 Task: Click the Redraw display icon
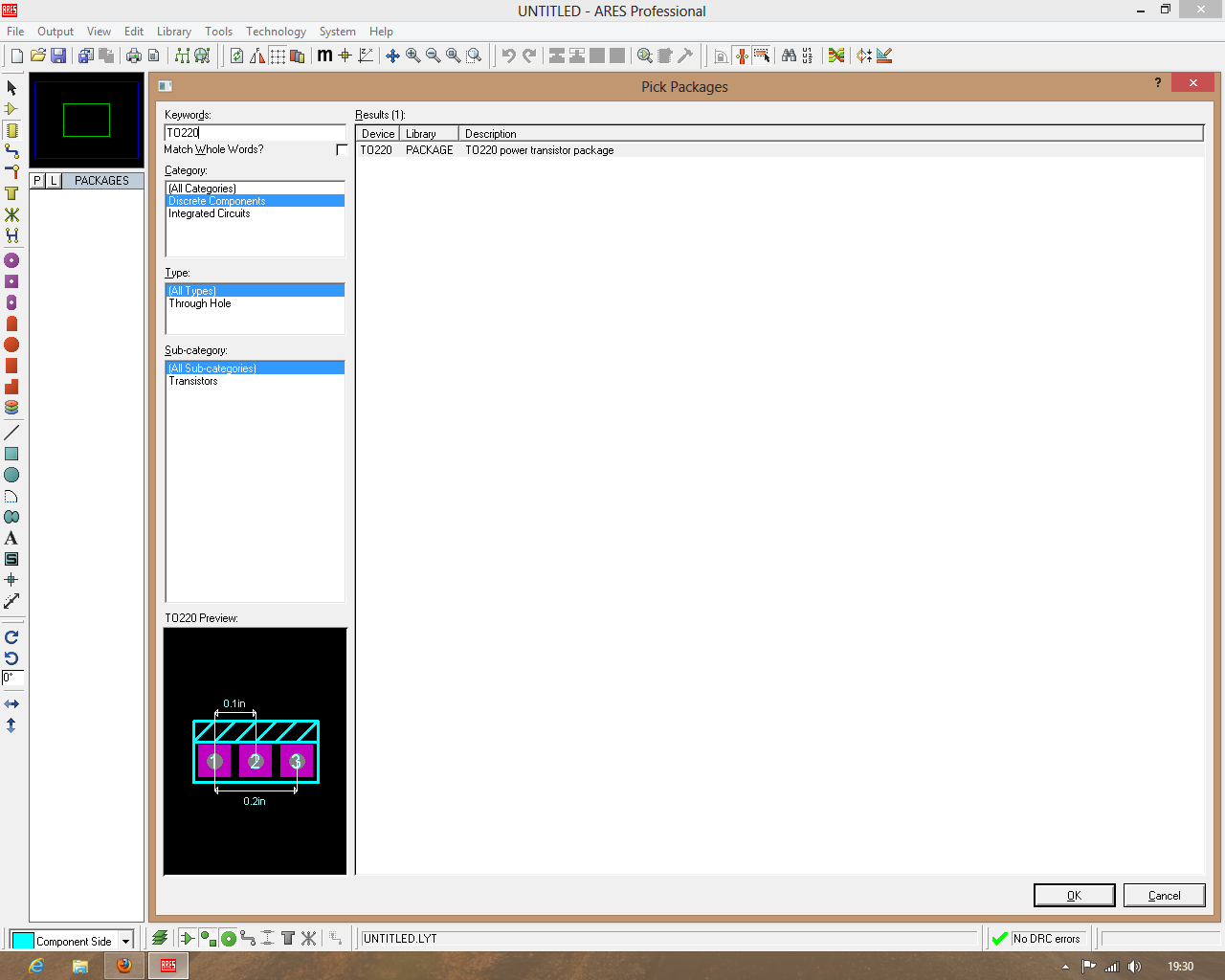(x=236, y=56)
